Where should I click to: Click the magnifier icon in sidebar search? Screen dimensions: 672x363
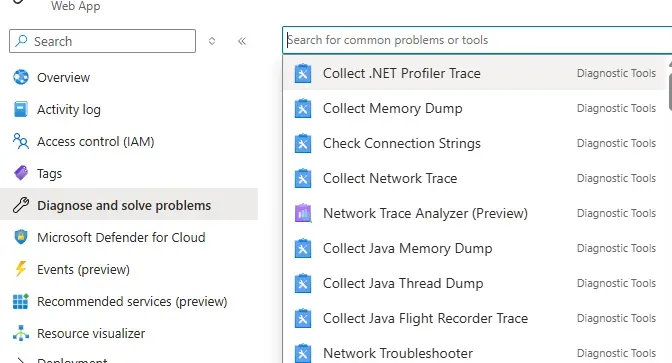21,41
